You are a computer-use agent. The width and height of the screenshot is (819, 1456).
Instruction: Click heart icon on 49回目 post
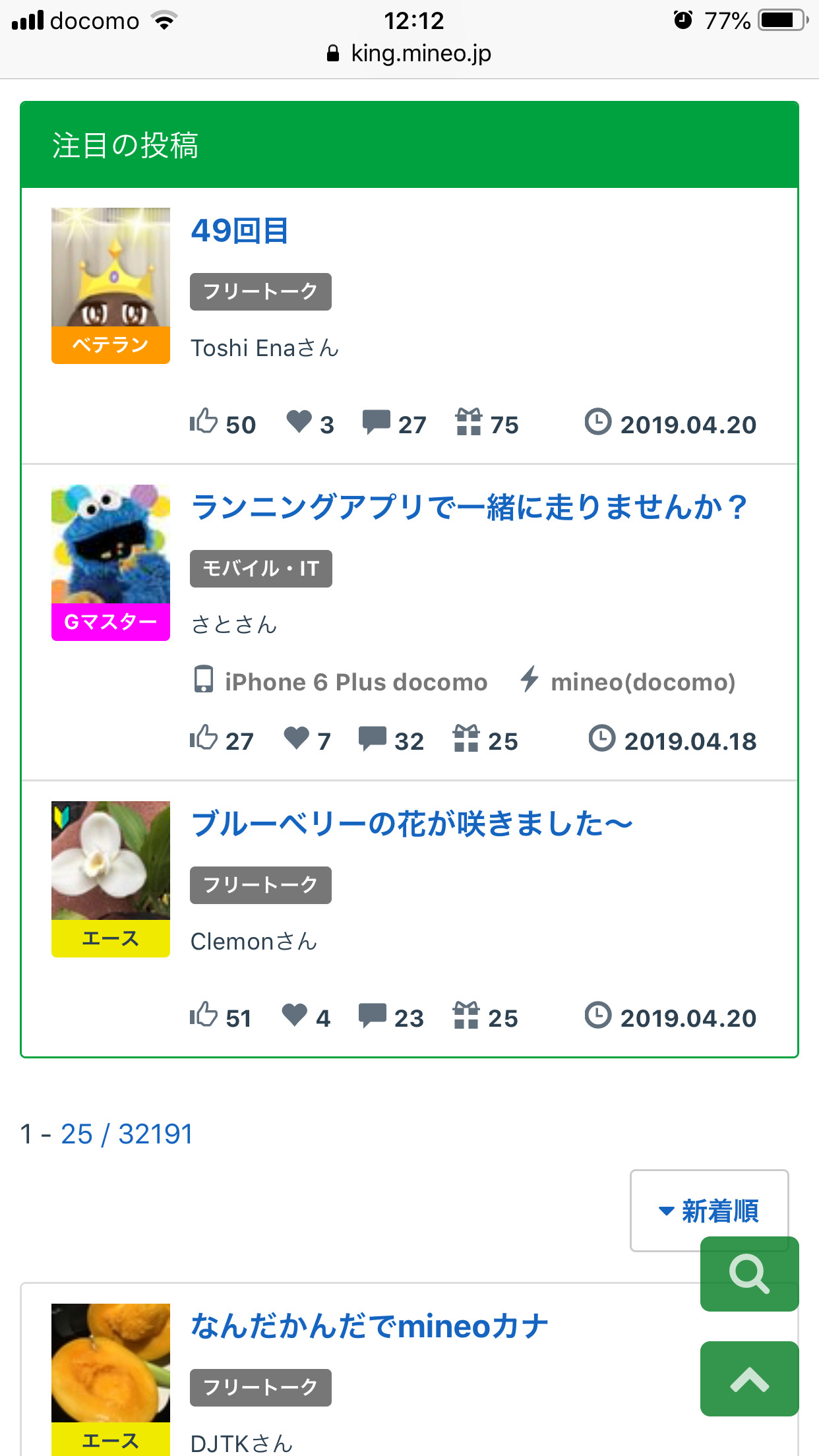(299, 421)
